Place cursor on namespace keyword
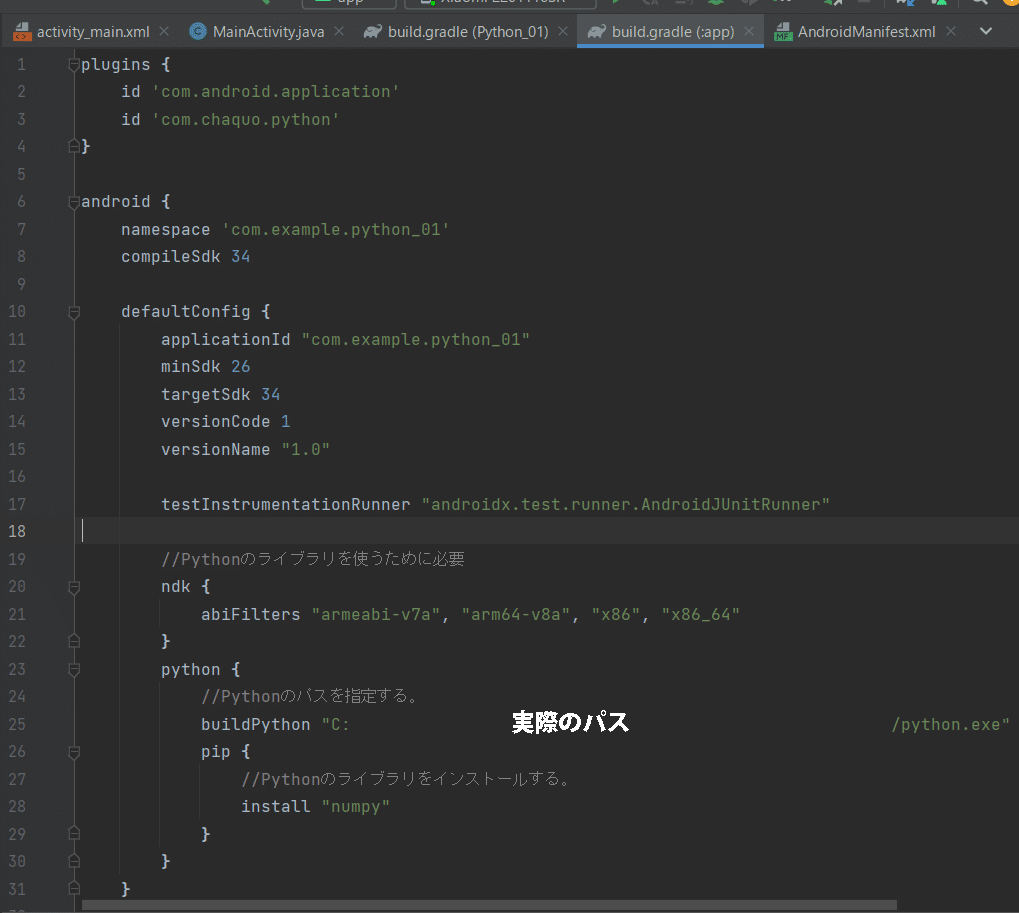Viewport: 1019px width, 913px height. pyautogui.click(x=166, y=229)
